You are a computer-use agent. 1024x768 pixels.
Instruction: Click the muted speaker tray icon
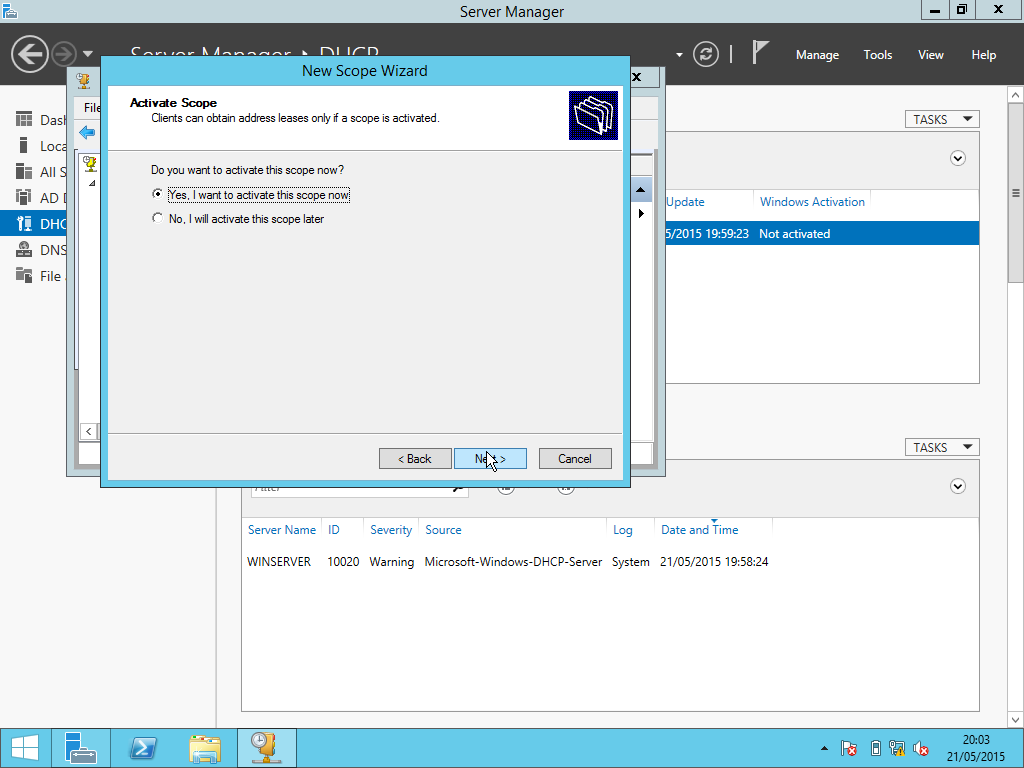(x=921, y=748)
